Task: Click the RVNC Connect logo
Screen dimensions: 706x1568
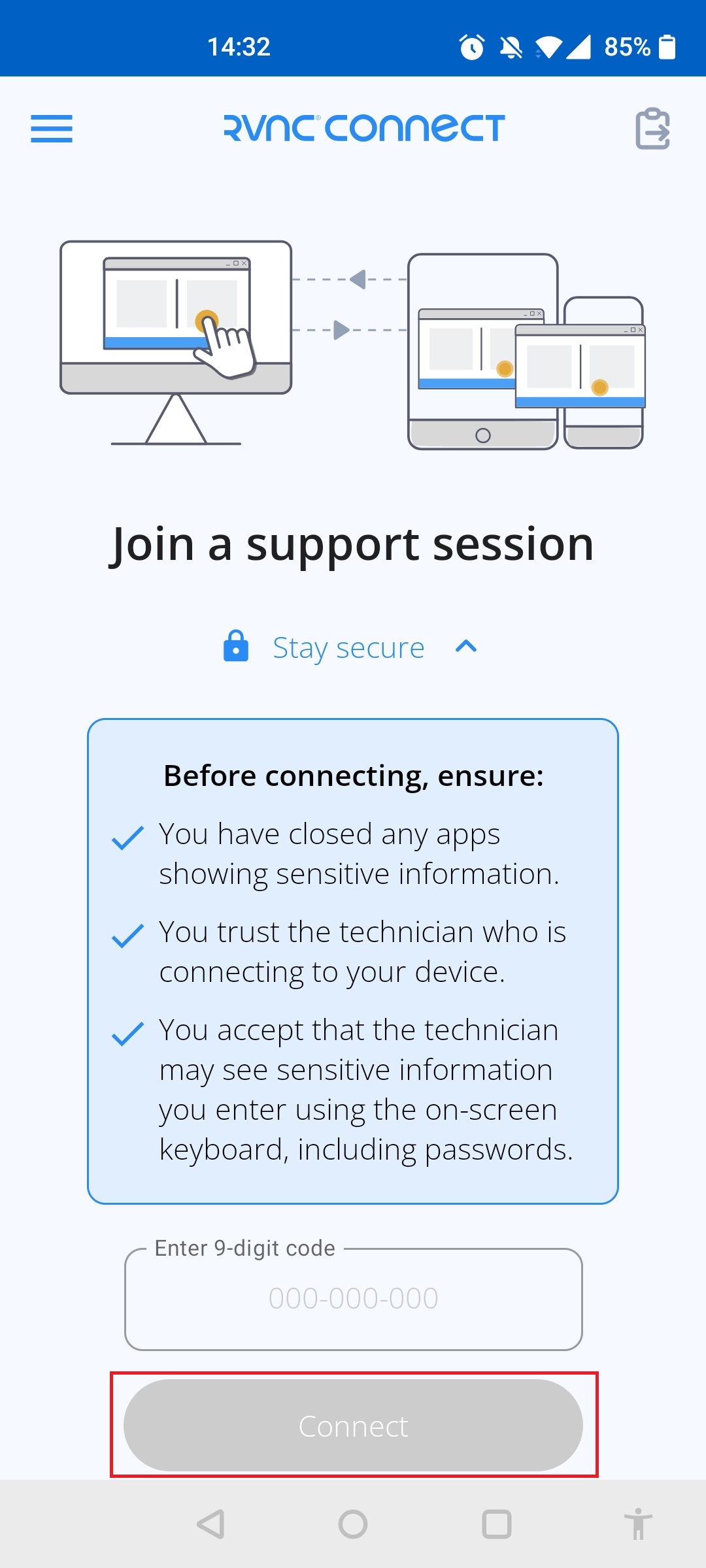Action: (364, 128)
